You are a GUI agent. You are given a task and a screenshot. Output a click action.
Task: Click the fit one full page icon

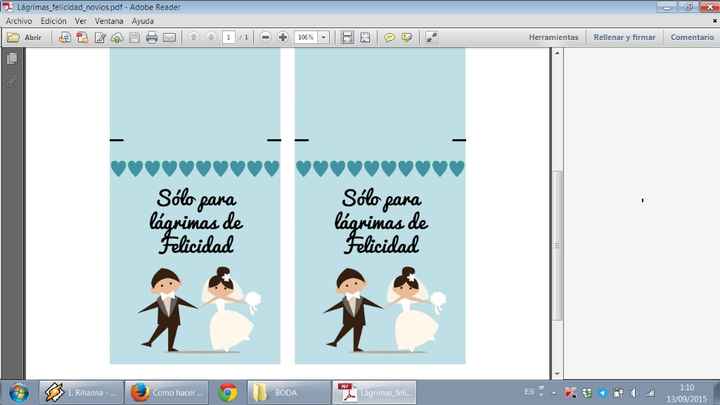(365, 37)
